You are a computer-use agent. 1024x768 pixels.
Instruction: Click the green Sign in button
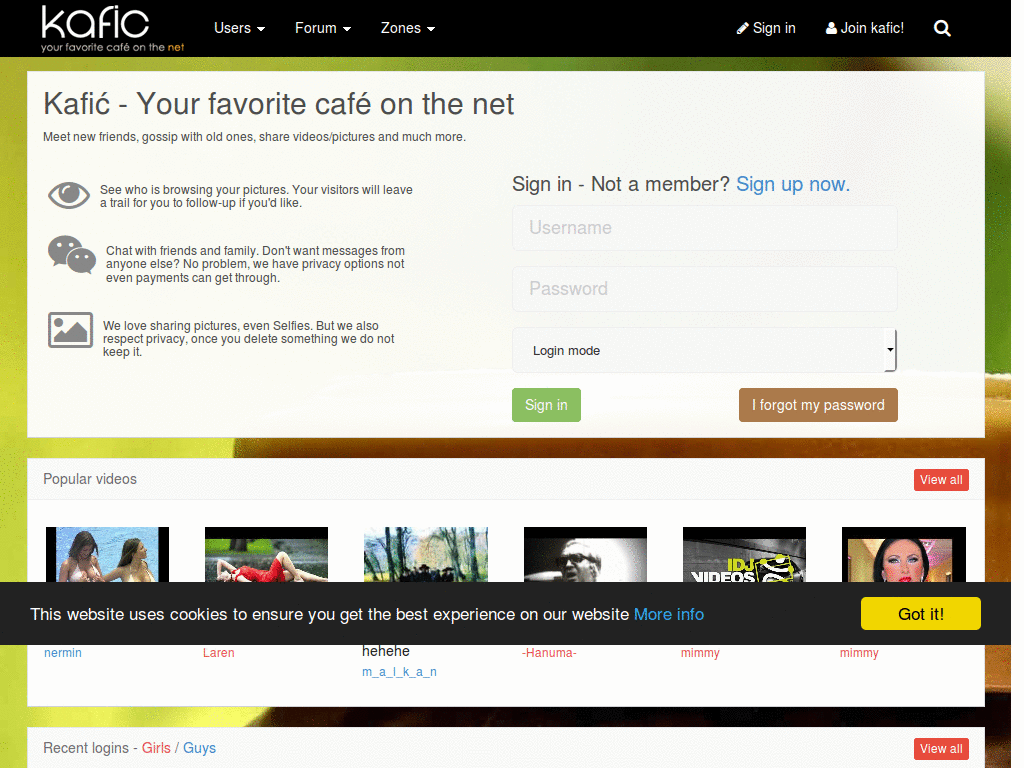pyautogui.click(x=546, y=405)
